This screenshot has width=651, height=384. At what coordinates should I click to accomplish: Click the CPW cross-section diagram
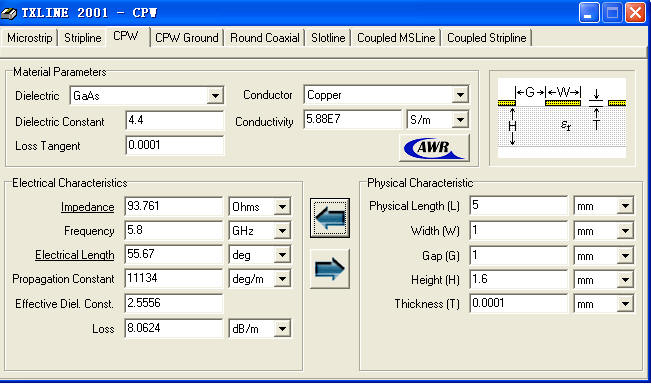tap(562, 118)
